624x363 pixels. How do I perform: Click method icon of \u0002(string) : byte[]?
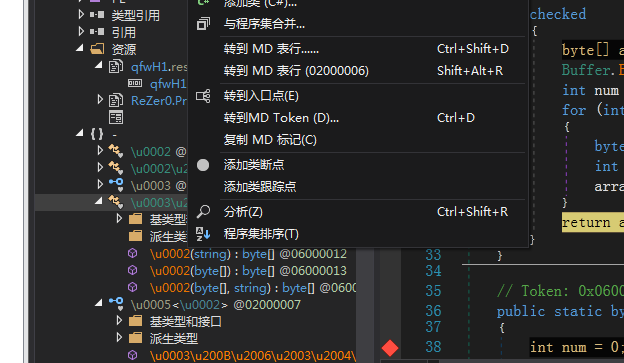pos(133,253)
